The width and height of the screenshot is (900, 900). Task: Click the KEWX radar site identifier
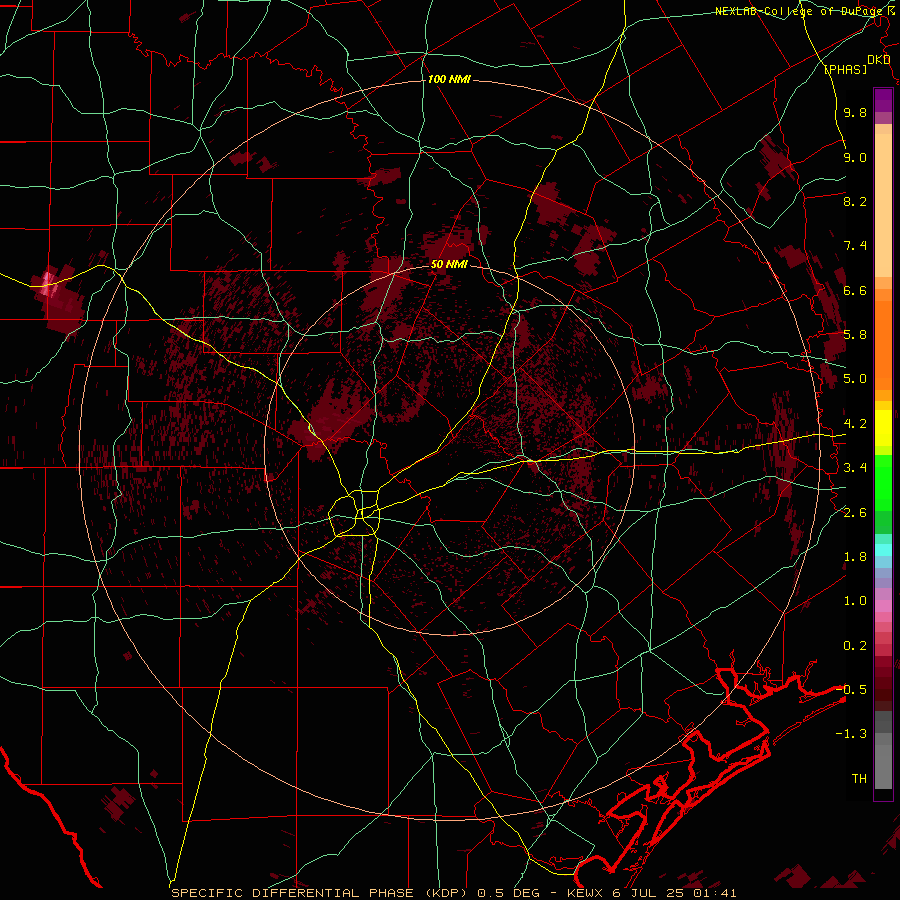[x=587, y=893]
